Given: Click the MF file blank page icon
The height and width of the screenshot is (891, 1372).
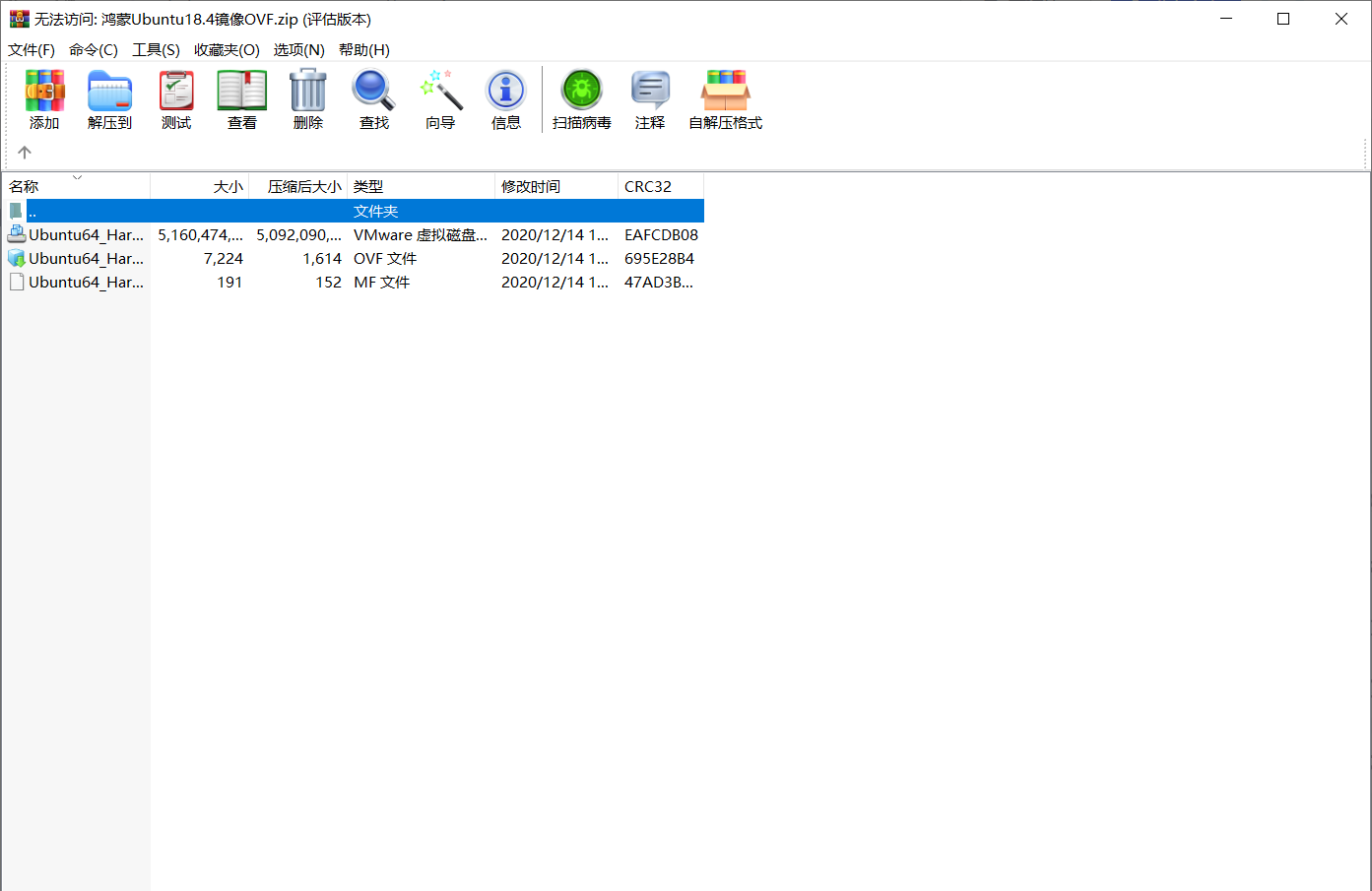Looking at the screenshot, I should pyautogui.click(x=17, y=282).
